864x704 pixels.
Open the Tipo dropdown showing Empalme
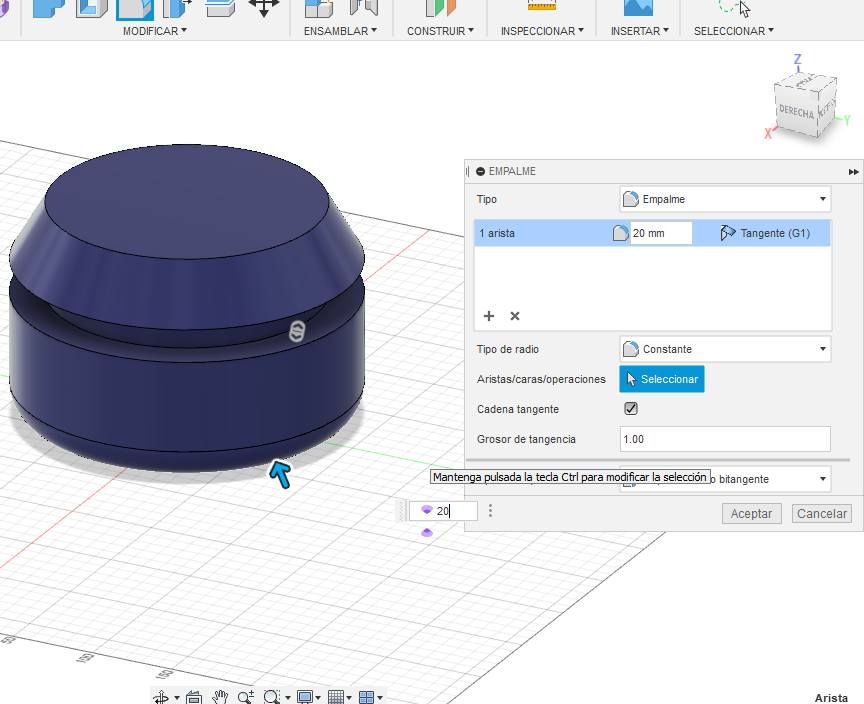click(x=725, y=199)
